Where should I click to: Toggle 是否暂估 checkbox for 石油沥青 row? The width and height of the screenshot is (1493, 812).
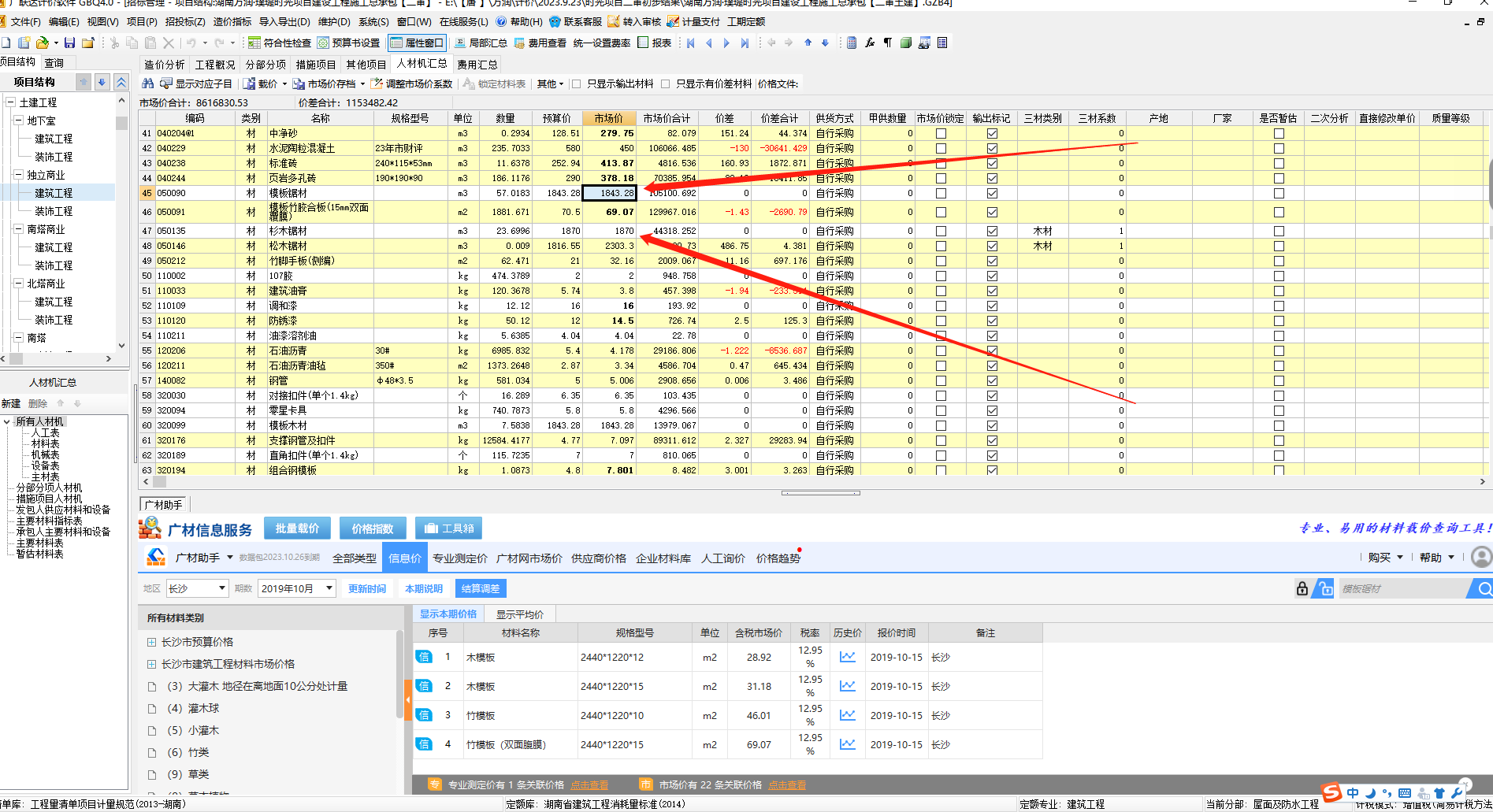point(1279,350)
